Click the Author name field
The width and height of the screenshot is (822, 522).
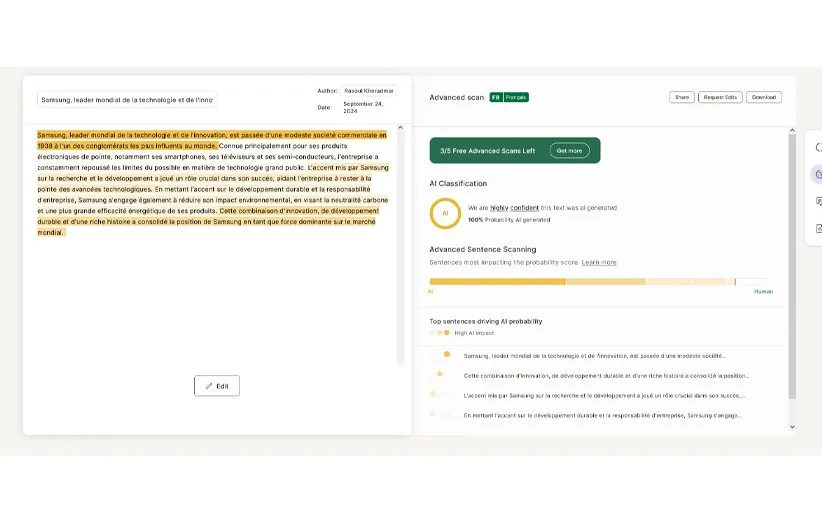tap(368, 90)
